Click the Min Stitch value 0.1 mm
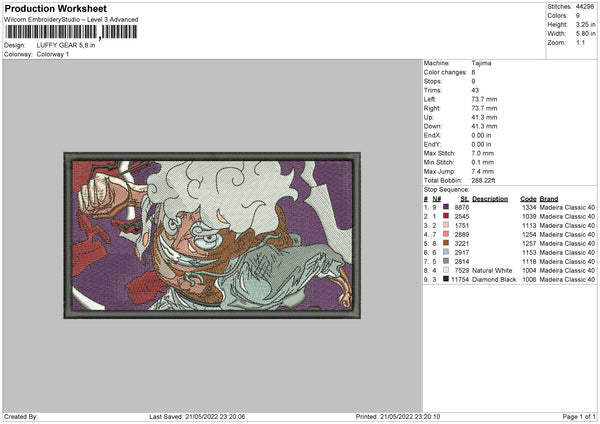The width and height of the screenshot is (600, 424). click(x=483, y=162)
